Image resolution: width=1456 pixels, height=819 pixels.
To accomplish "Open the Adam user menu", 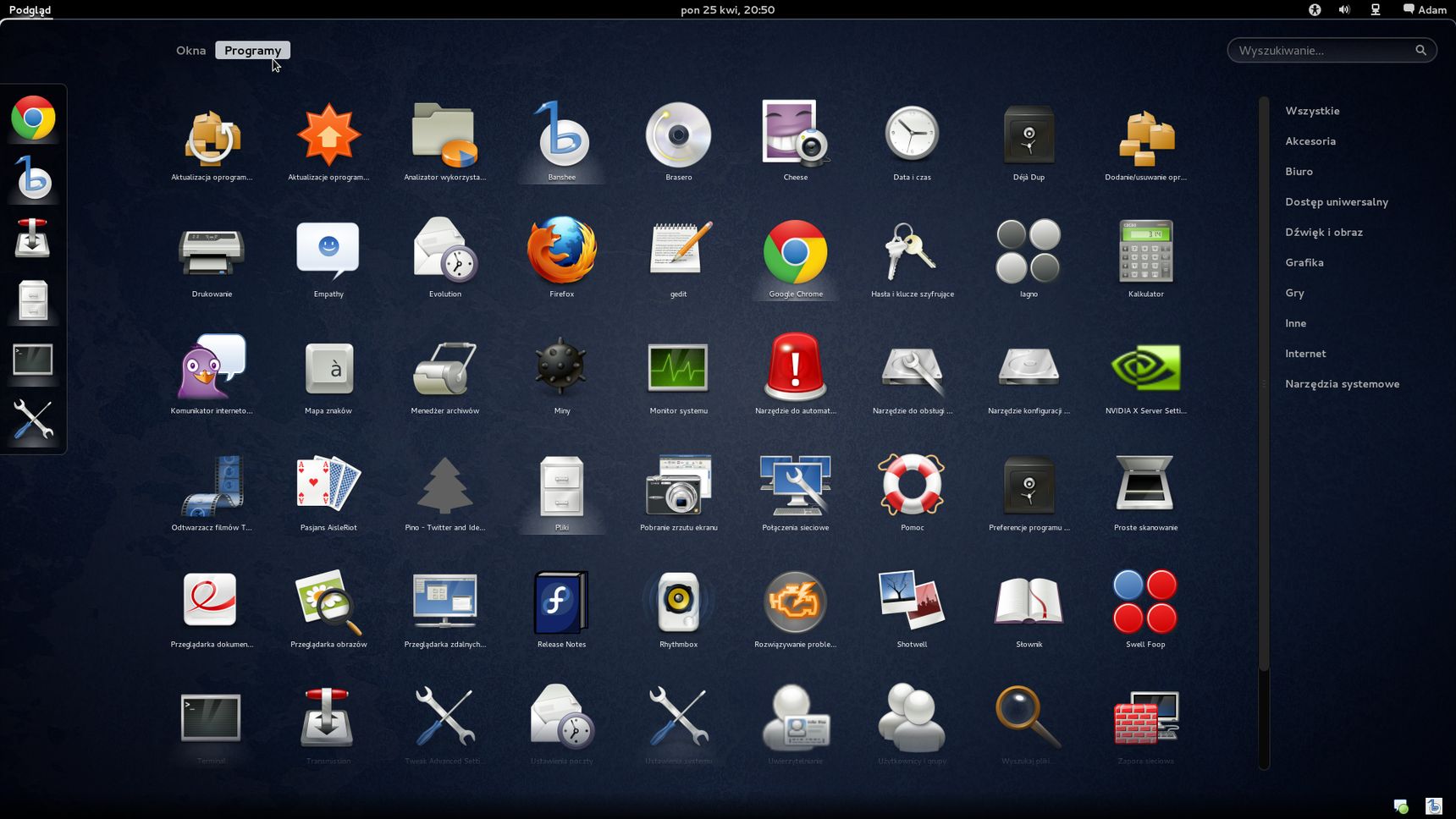I will point(1425,9).
